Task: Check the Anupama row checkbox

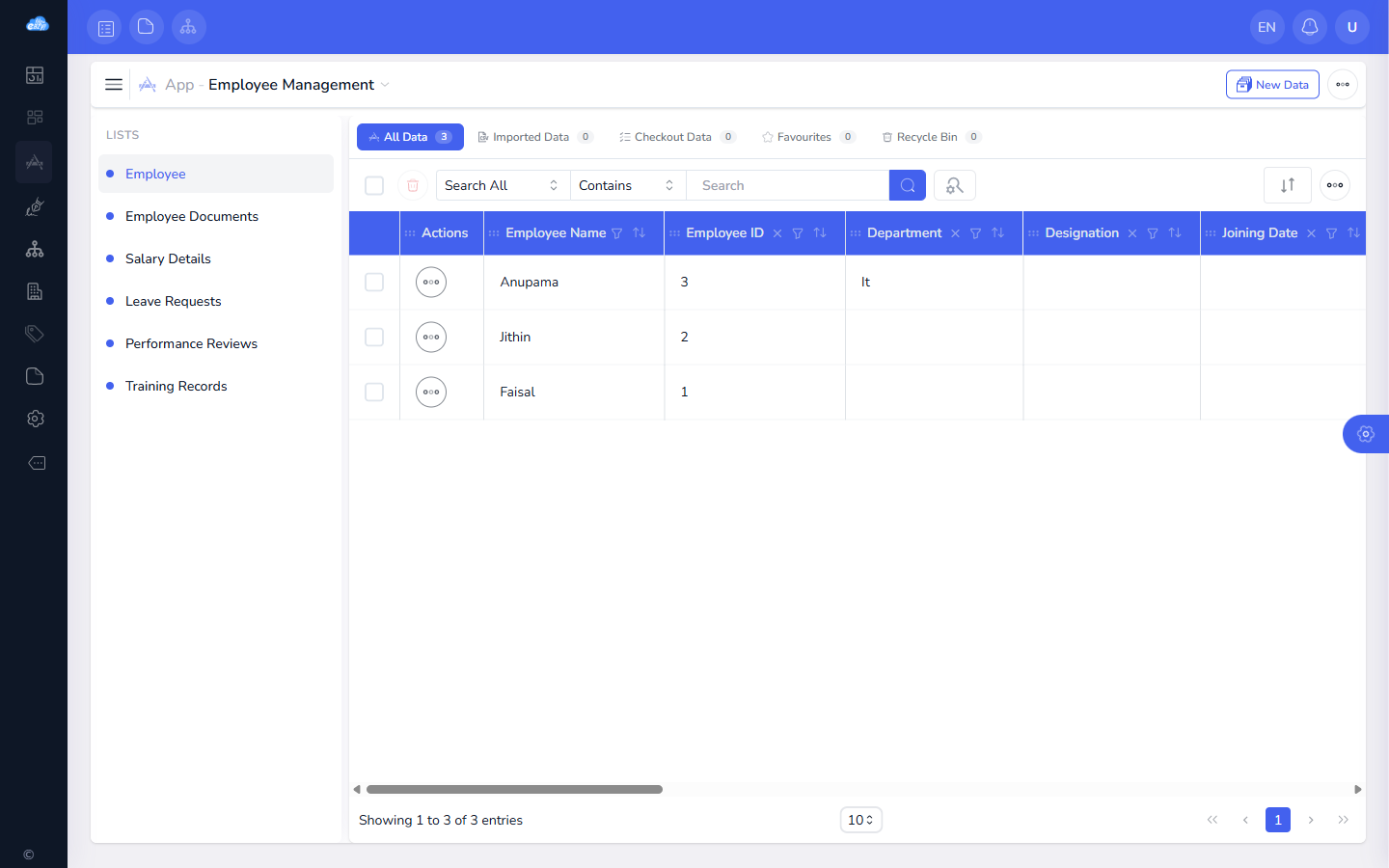Action: [x=374, y=283]
